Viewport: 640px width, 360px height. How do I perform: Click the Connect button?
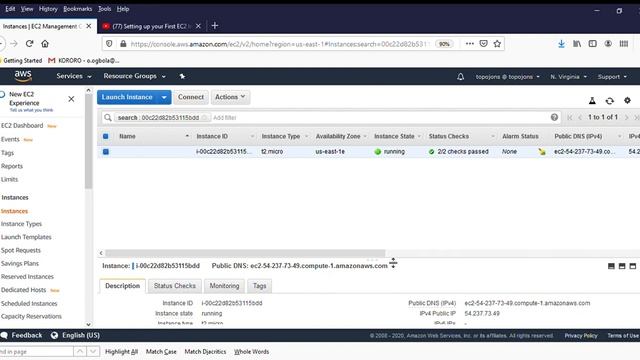coord(191,97)
